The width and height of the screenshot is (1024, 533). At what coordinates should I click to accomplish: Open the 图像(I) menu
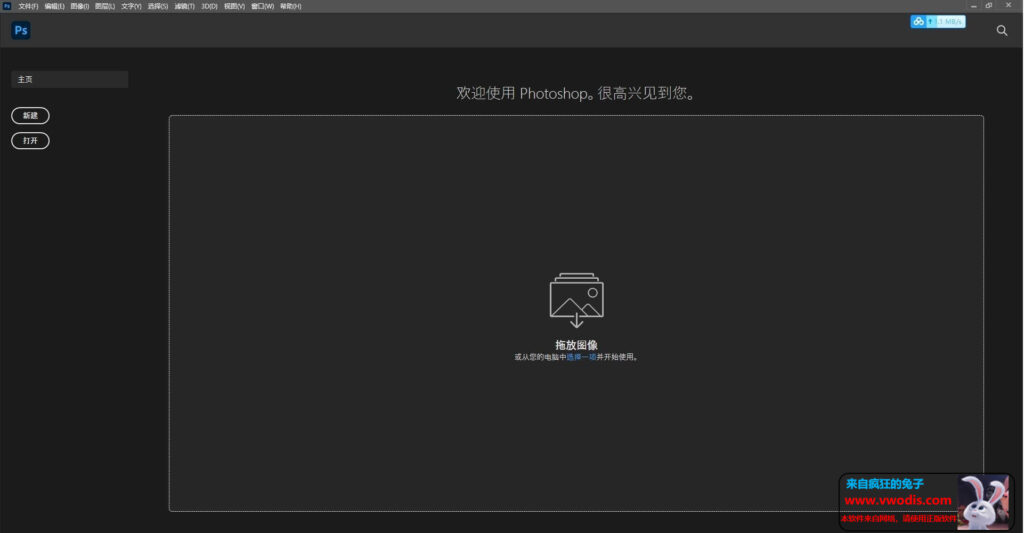click(x=80, y=7)
